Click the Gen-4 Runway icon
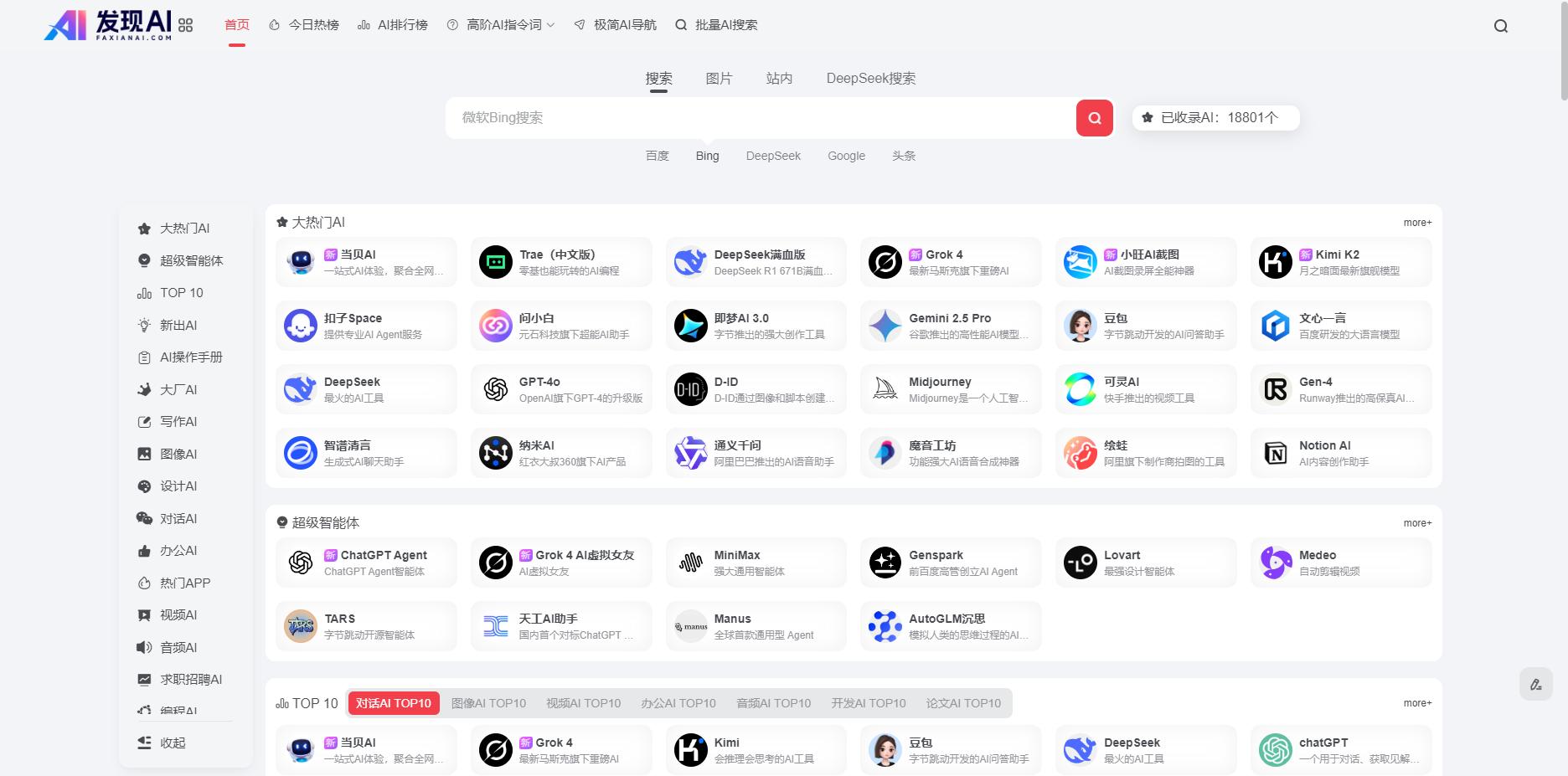The image size is (1568, 776). pos(1276,389)
